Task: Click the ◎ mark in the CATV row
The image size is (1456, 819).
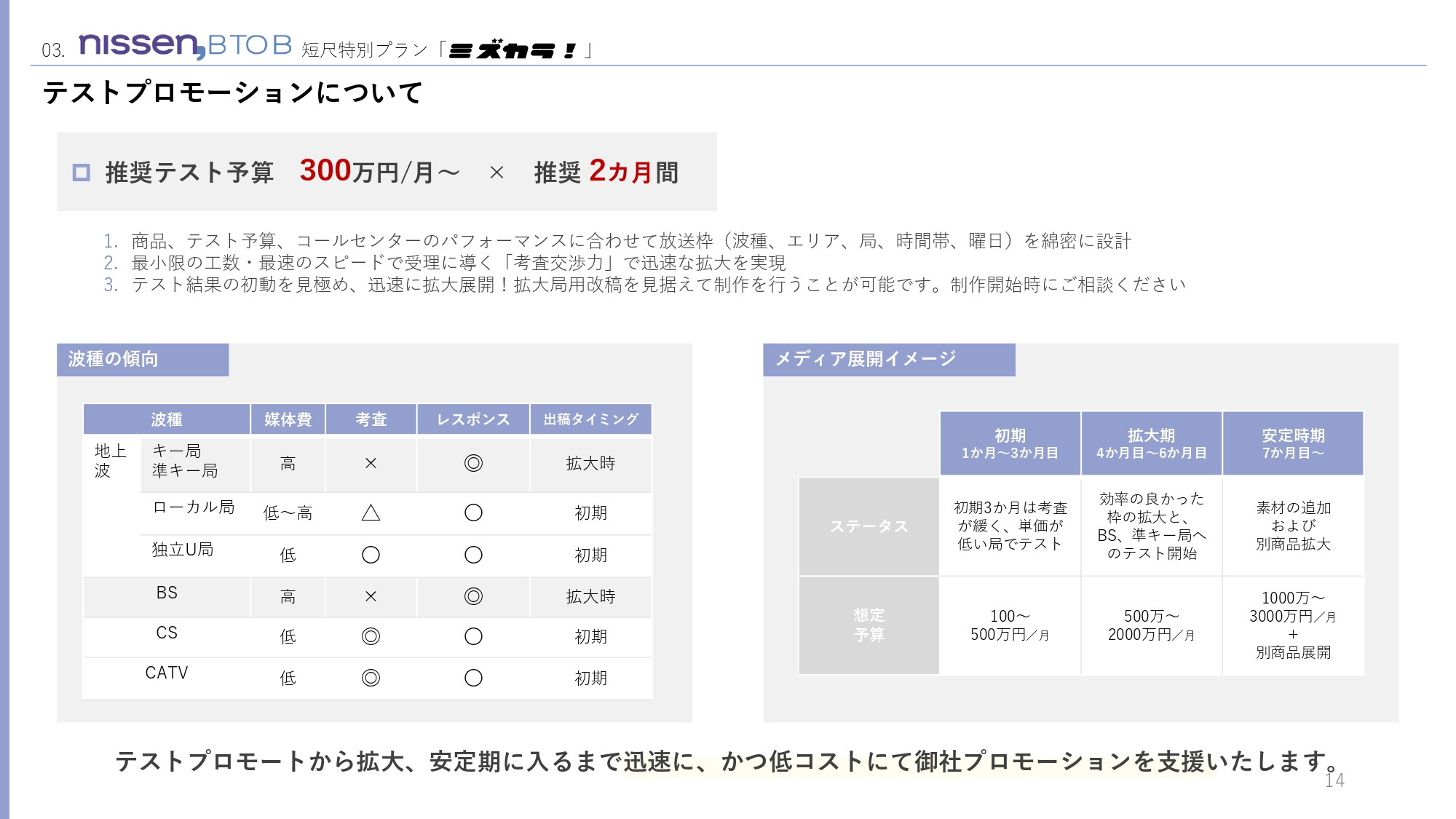Action: click(x=370, y=678)
